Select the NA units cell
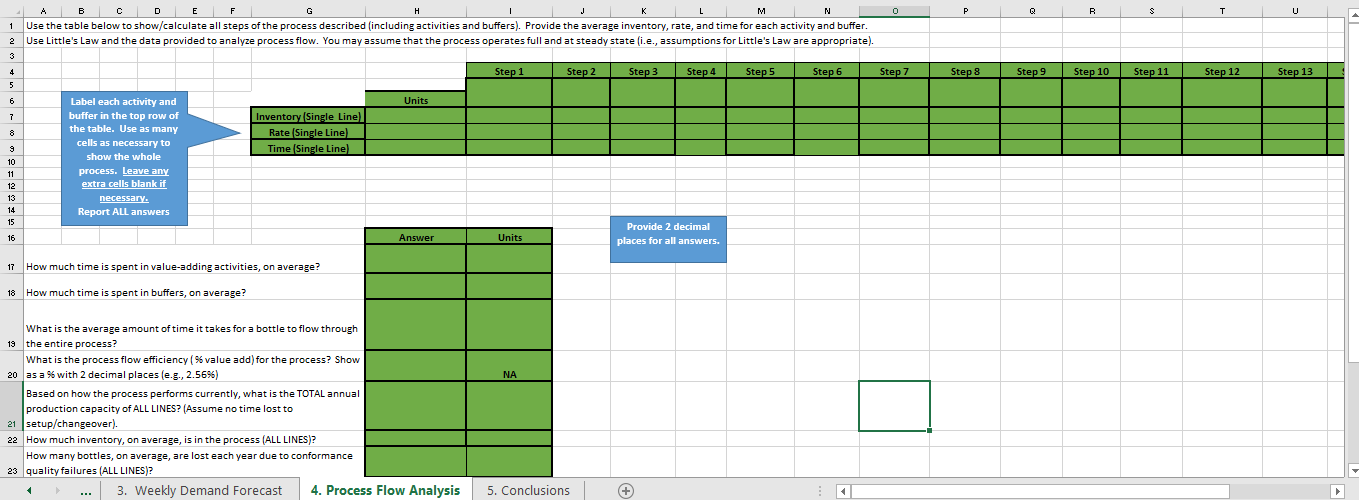This screenshot has height=500, width=1359. (509, 367)
